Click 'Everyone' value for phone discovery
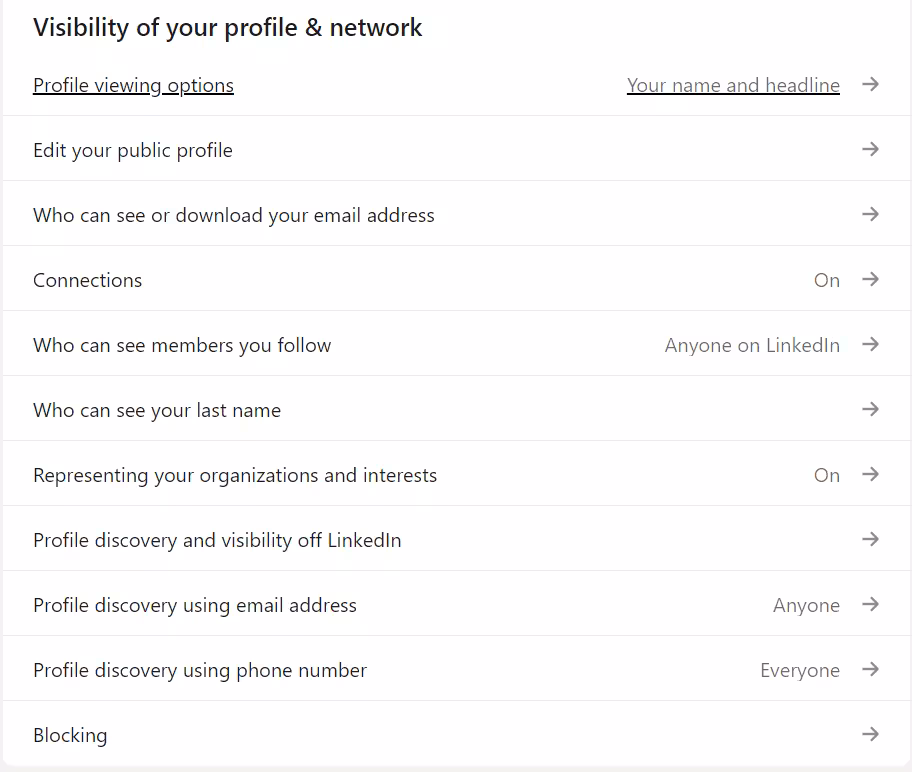This screenshot has width=912, height=772. tap(799, 671)
